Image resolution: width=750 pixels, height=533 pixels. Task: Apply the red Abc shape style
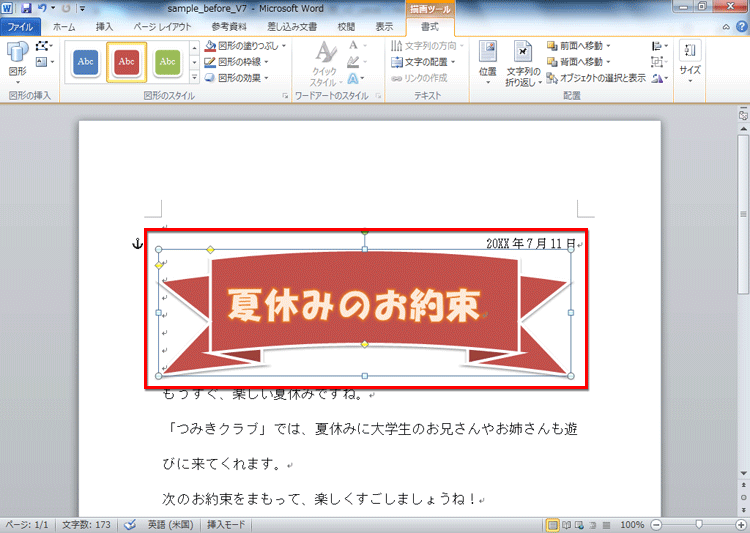coord(126,62)
